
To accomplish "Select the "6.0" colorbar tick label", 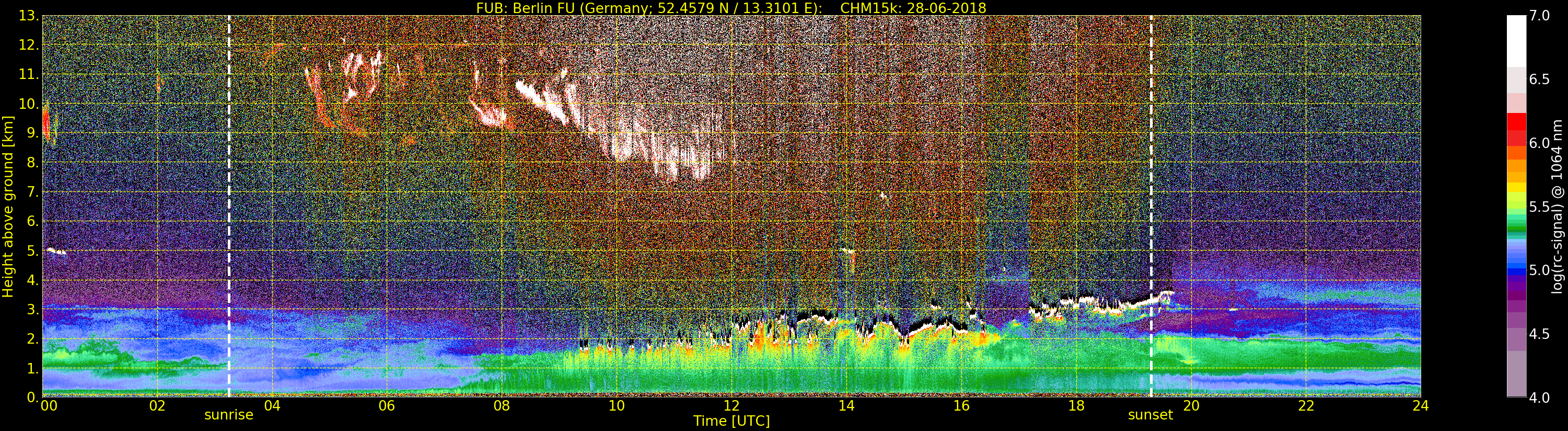I will click(1540, 143).
